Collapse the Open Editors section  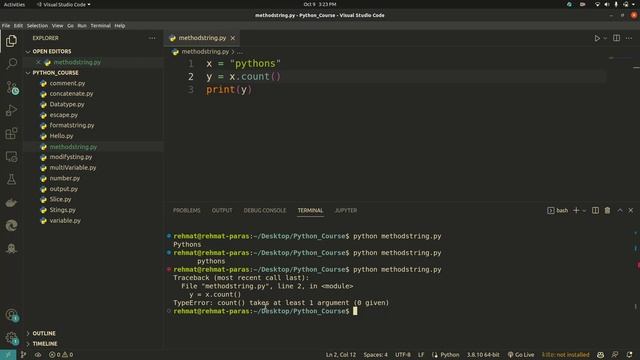click(51, 51)
